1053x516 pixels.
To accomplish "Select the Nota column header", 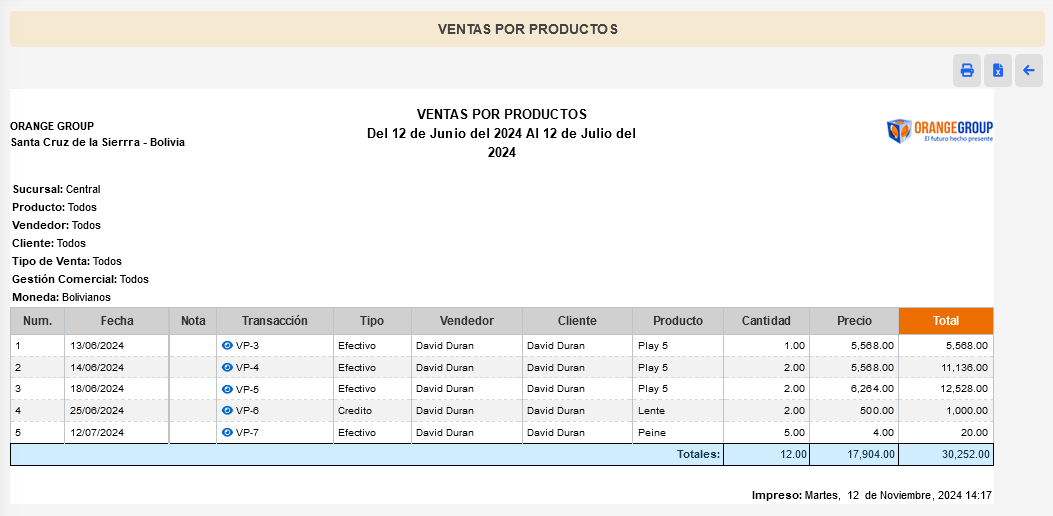I will click(x=193, y=321).
